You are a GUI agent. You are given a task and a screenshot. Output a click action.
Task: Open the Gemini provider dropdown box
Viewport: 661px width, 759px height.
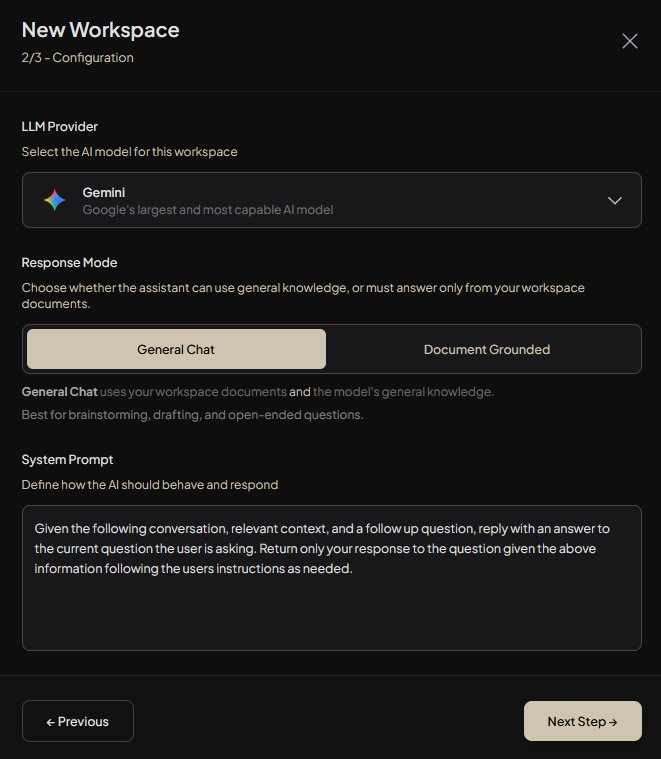click(x=332, y=200)
